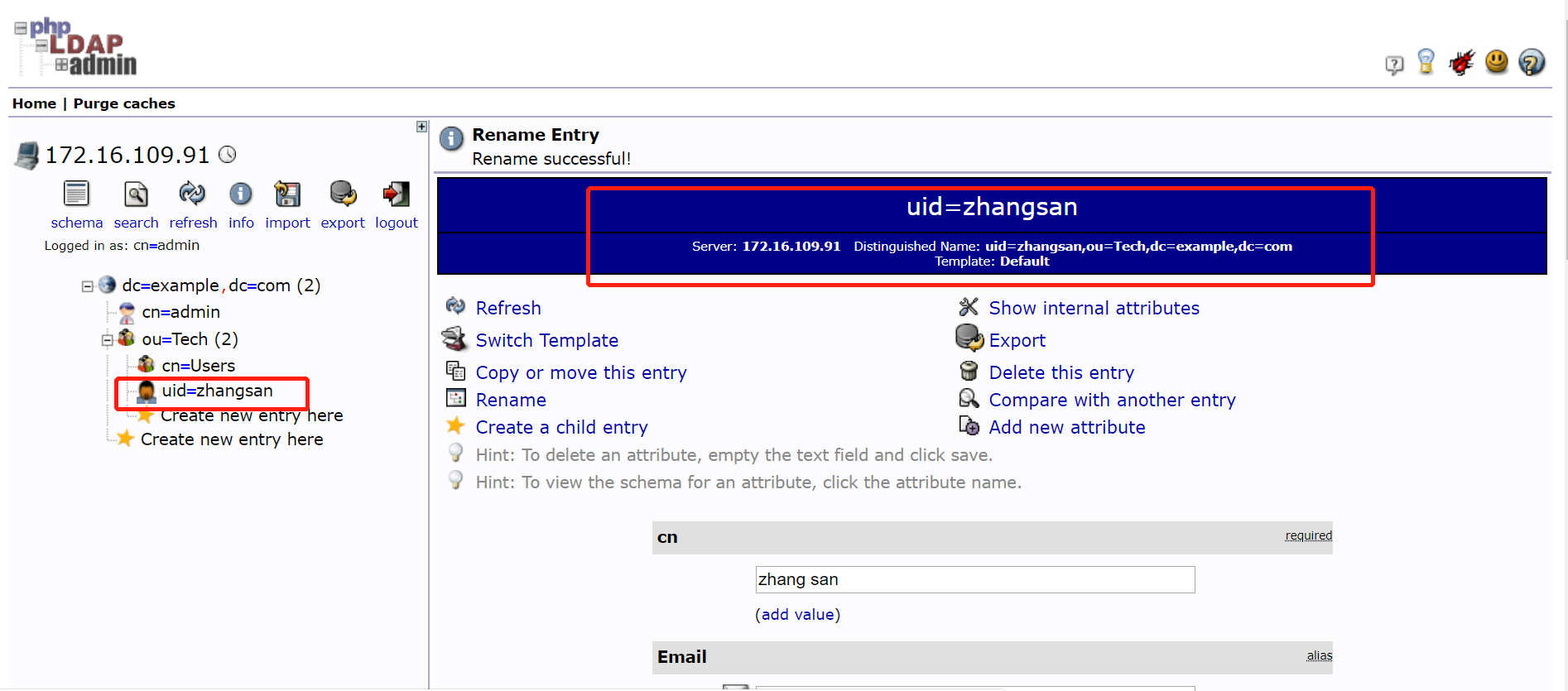The width and height of the screenshot is (1568, 691).
Task: Click the alias label on Email row
Action: click(1319, 655)
